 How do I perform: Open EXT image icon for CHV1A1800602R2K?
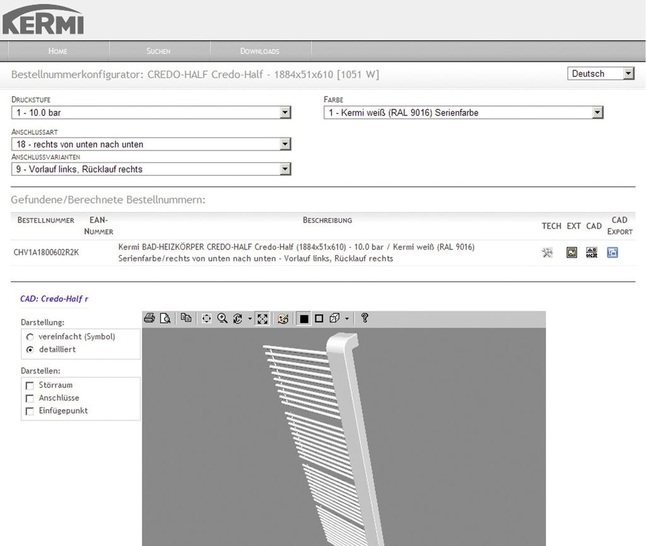[571, 252]
